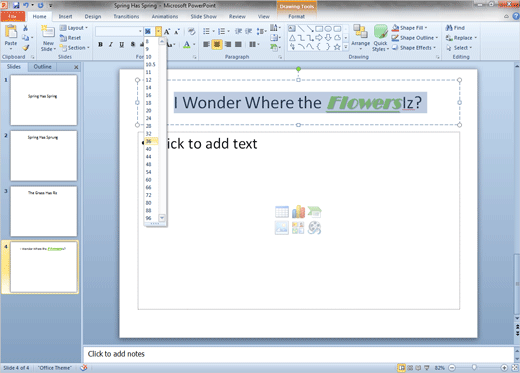
Task: Click Reset in the Slides group
Action: tap(71, 38)
